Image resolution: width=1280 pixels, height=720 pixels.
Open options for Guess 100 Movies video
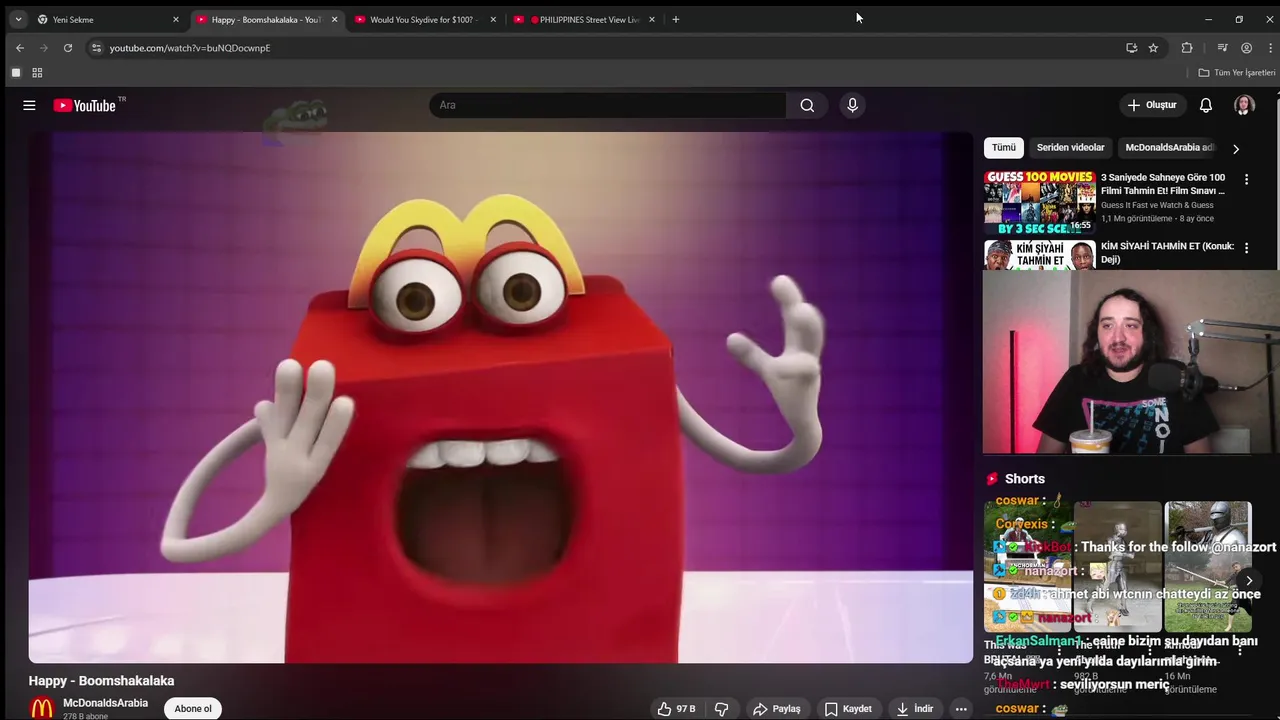coord(1246,179)
